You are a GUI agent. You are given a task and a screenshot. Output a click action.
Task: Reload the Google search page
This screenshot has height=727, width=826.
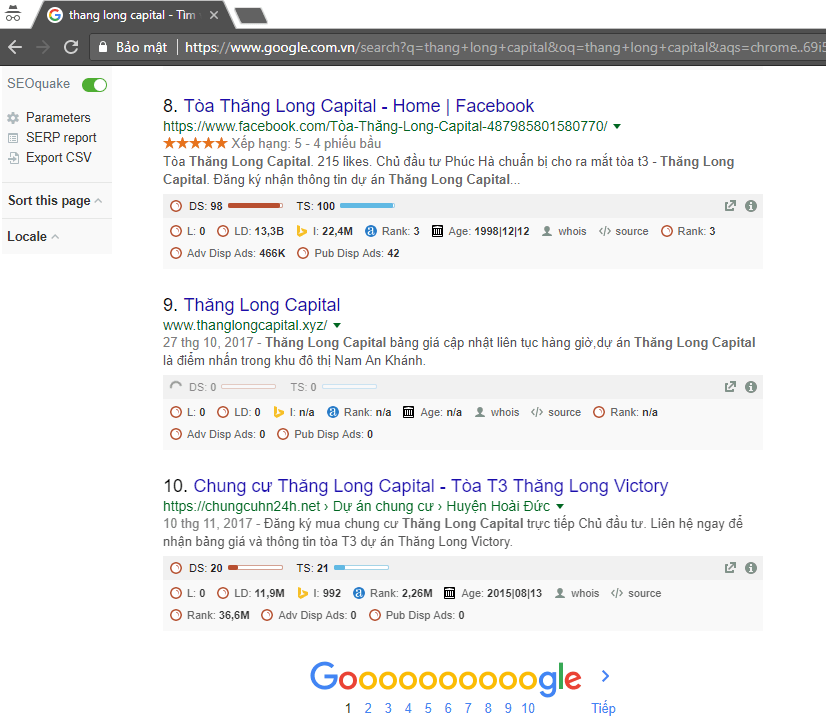[71, 47]
